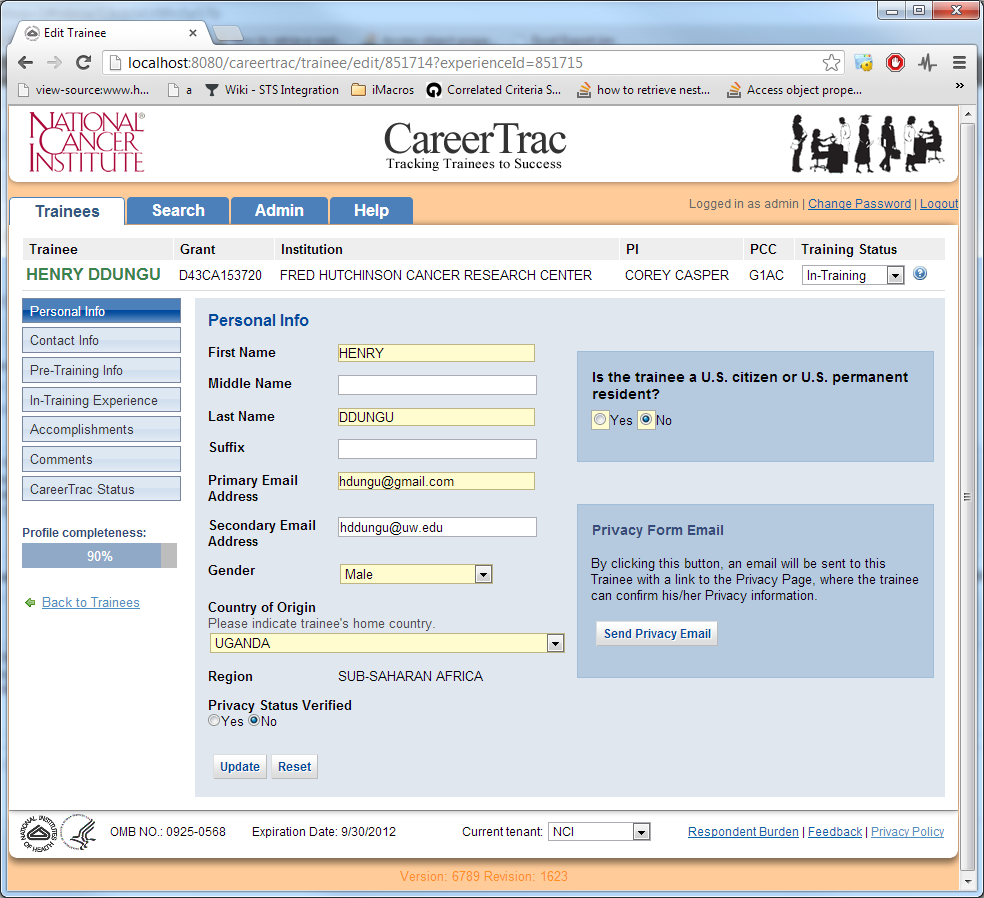Open the Training Status dropdown
984x898 pixels.
(853, 275)
